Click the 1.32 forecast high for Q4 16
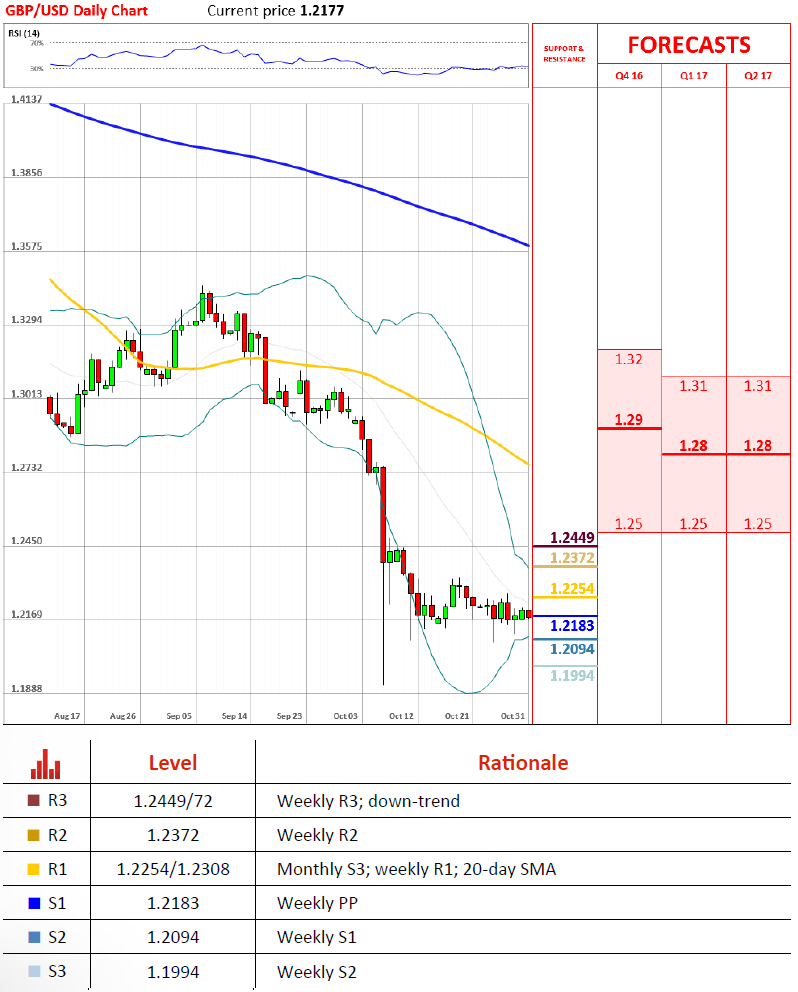The width and height of the screenshot is (798, 992). (628, 359)
